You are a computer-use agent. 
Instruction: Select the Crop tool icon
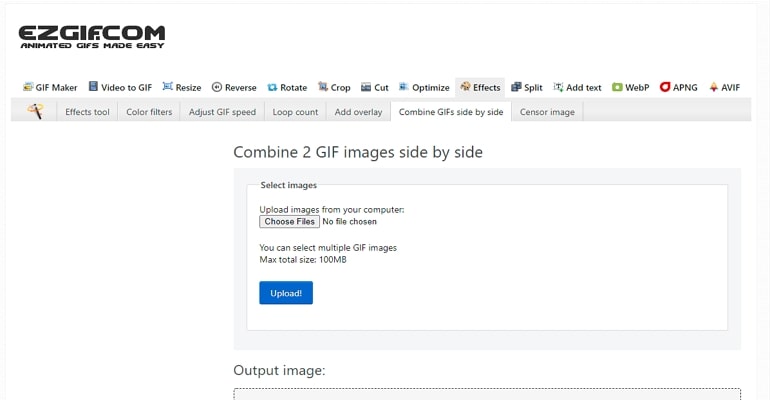point(323,86)
